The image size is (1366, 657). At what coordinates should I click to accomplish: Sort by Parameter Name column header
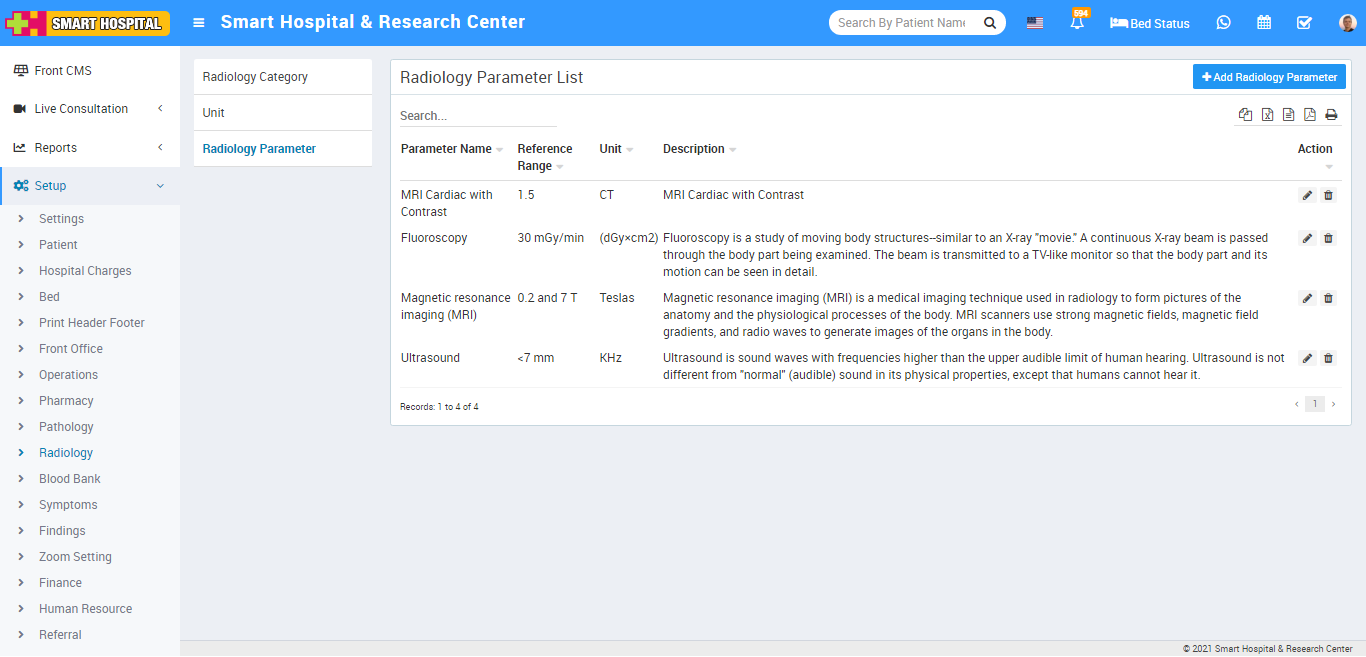(x=447, y=149)
